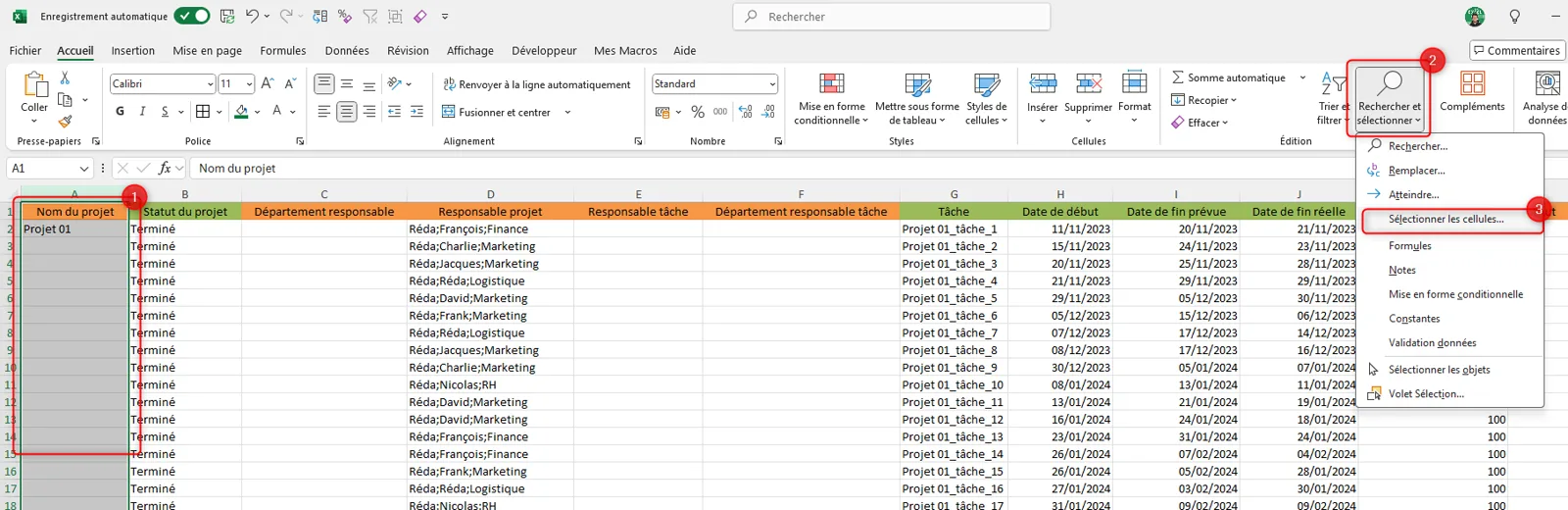This screenshot has height=510, width=1568.
Task: Open Mettre sous forme de tableau
Action: coord(917,98)
